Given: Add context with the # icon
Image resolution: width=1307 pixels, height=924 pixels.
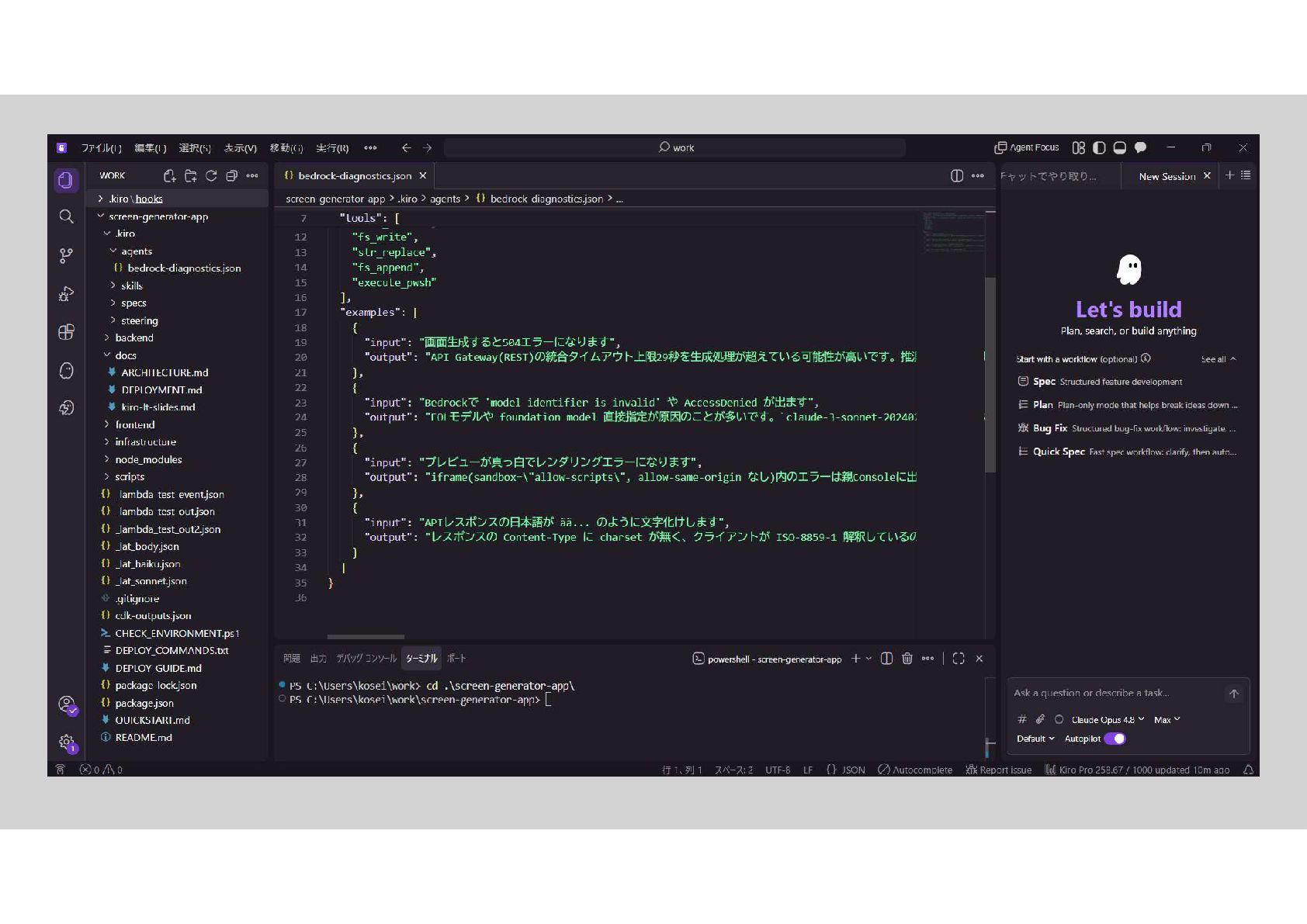Looking at the screenshot, I should 1022,719.
